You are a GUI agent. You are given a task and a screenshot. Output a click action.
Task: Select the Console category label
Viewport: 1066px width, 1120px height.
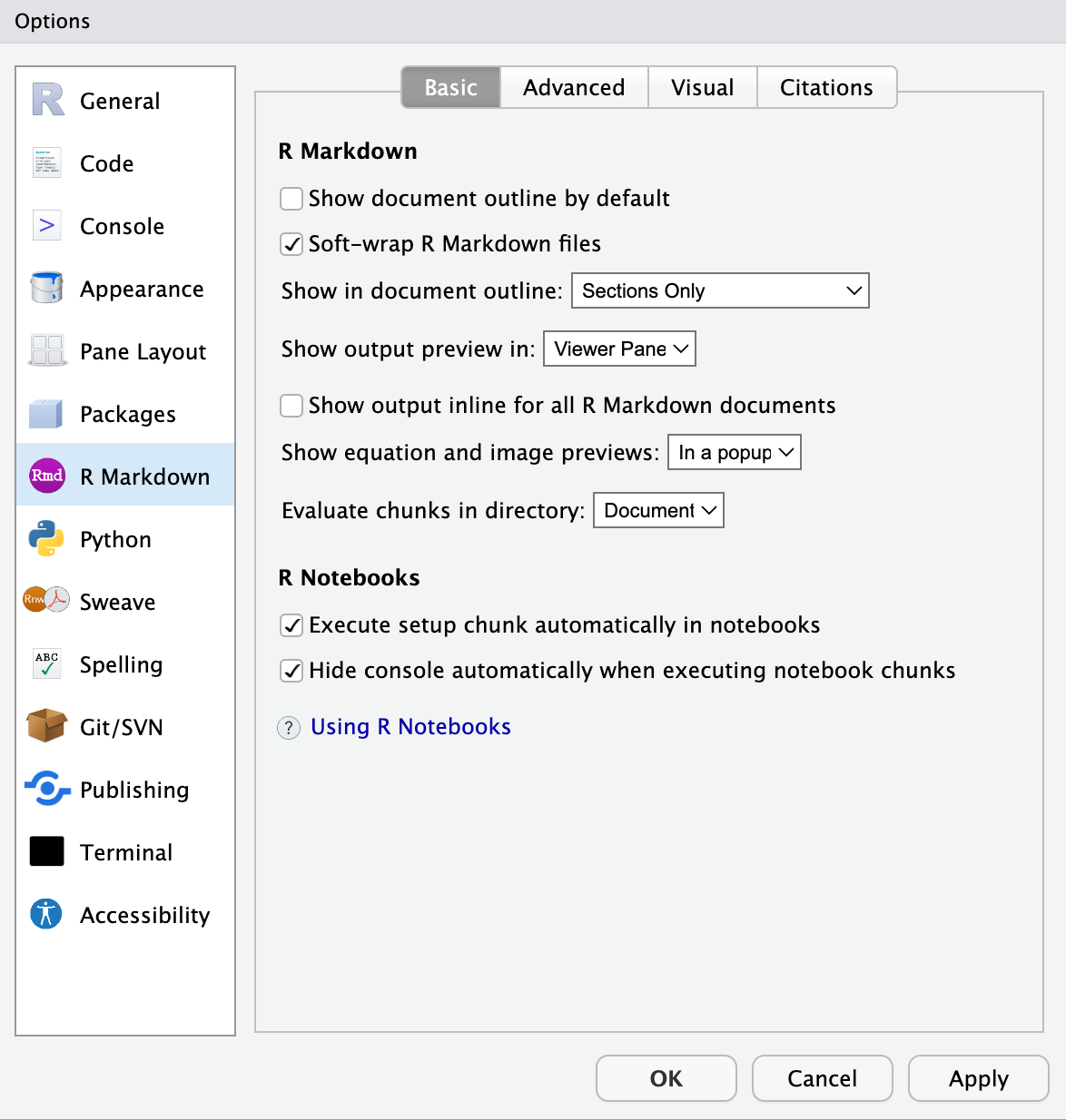[123, 226]
